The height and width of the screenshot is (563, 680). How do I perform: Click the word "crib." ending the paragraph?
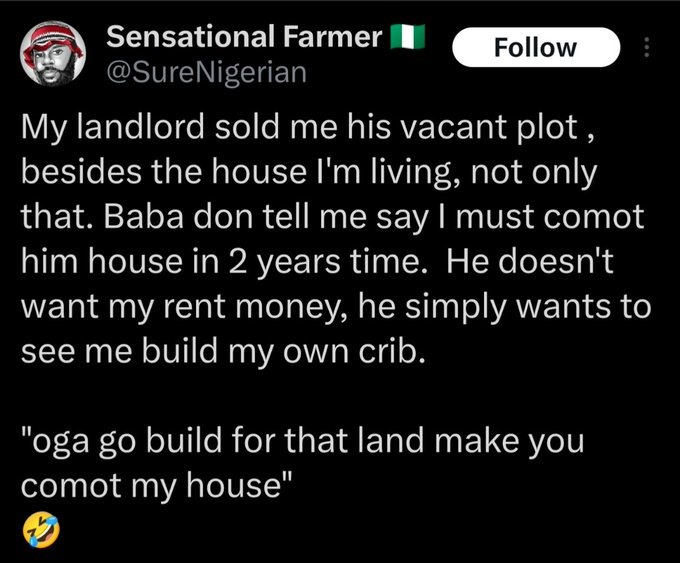pyautogui.click(x=391, y=350)
